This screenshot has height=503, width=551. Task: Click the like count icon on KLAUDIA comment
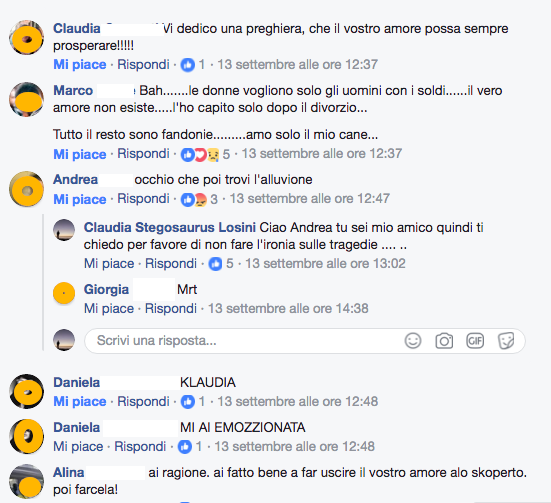pos(188,402)
